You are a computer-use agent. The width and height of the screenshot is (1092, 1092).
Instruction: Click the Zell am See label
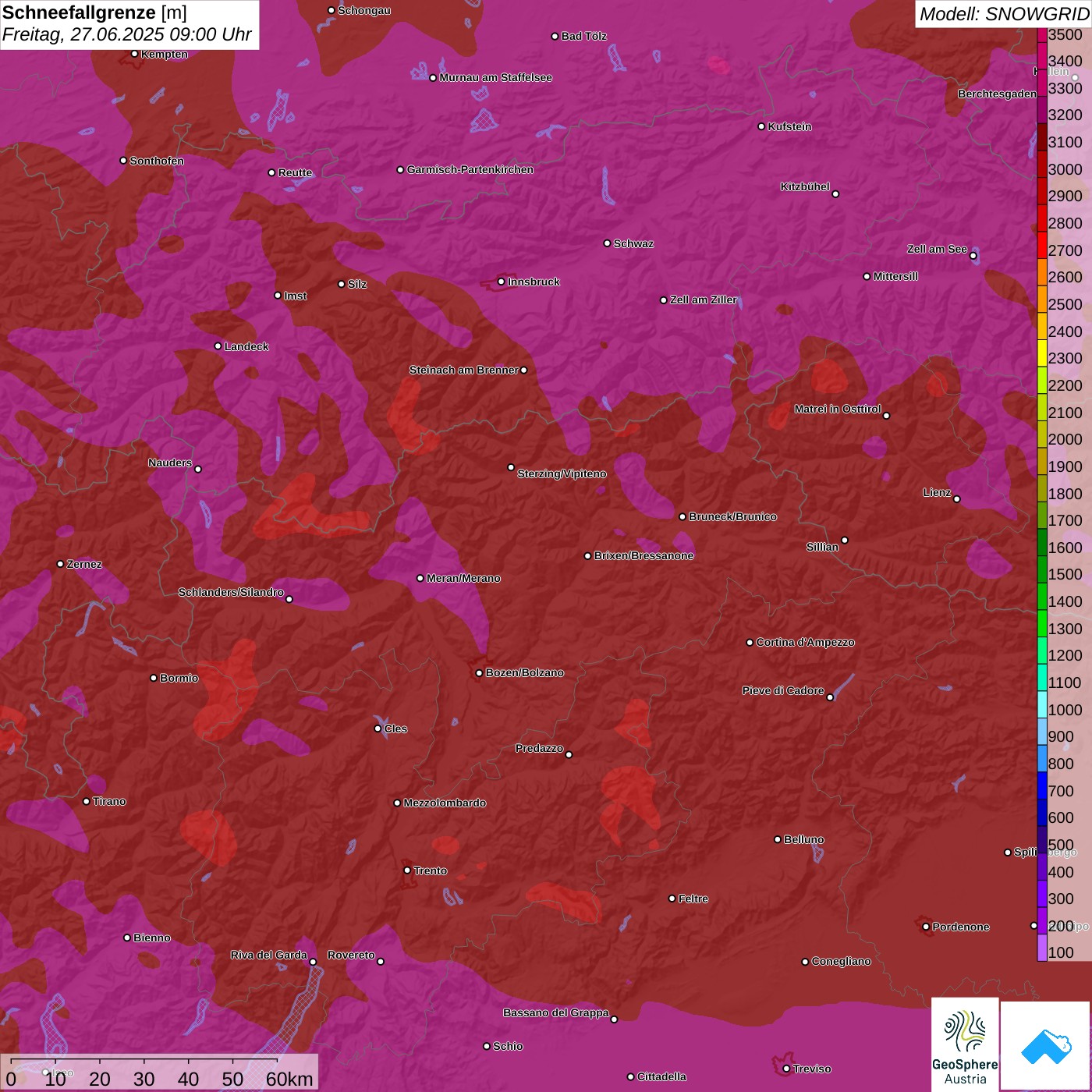937,249
